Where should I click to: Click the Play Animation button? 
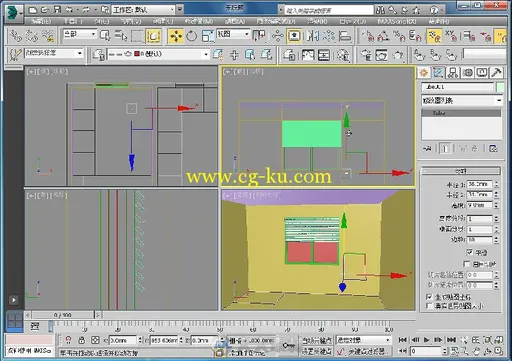point(426,340)
